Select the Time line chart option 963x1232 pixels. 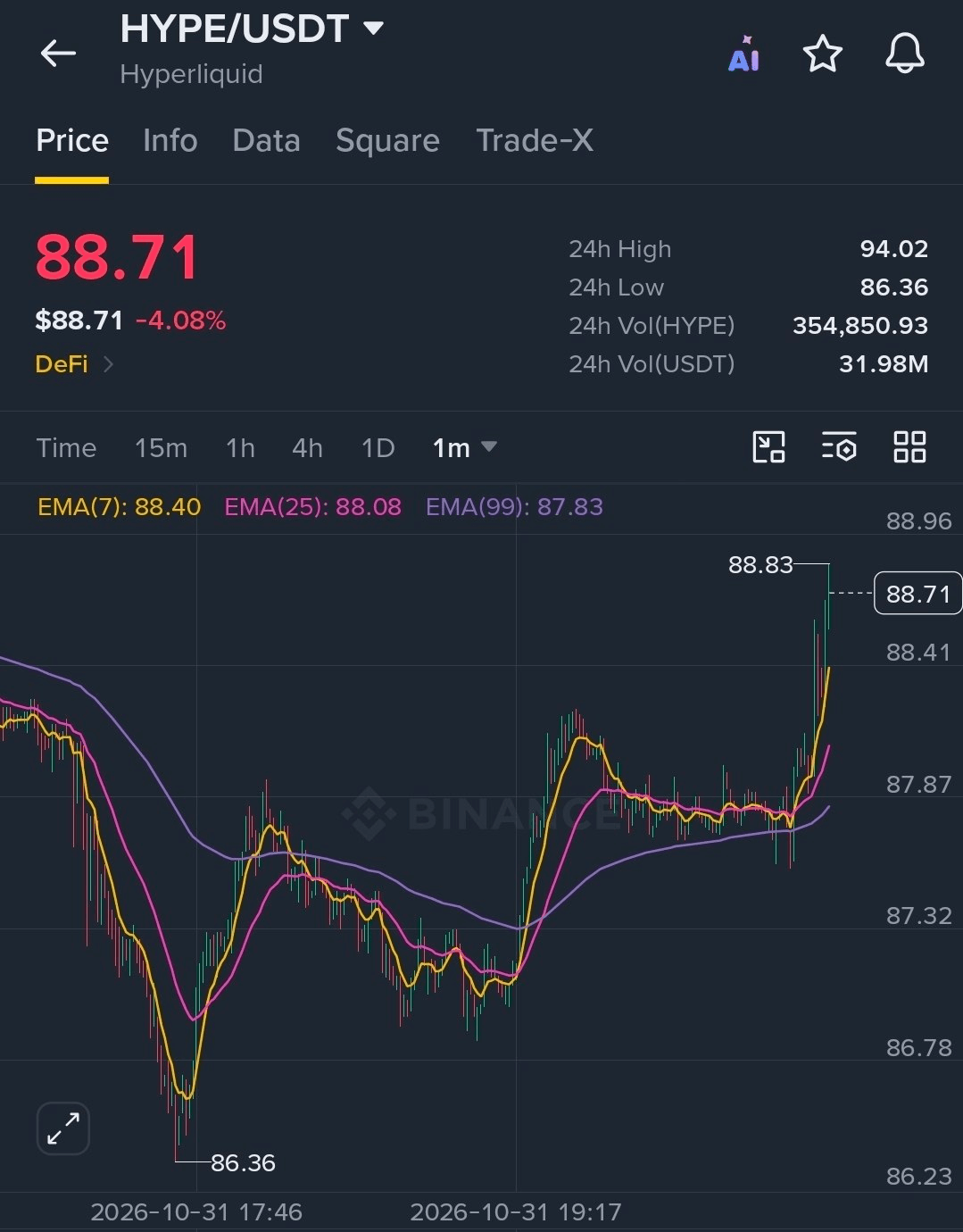click(66, 447)
